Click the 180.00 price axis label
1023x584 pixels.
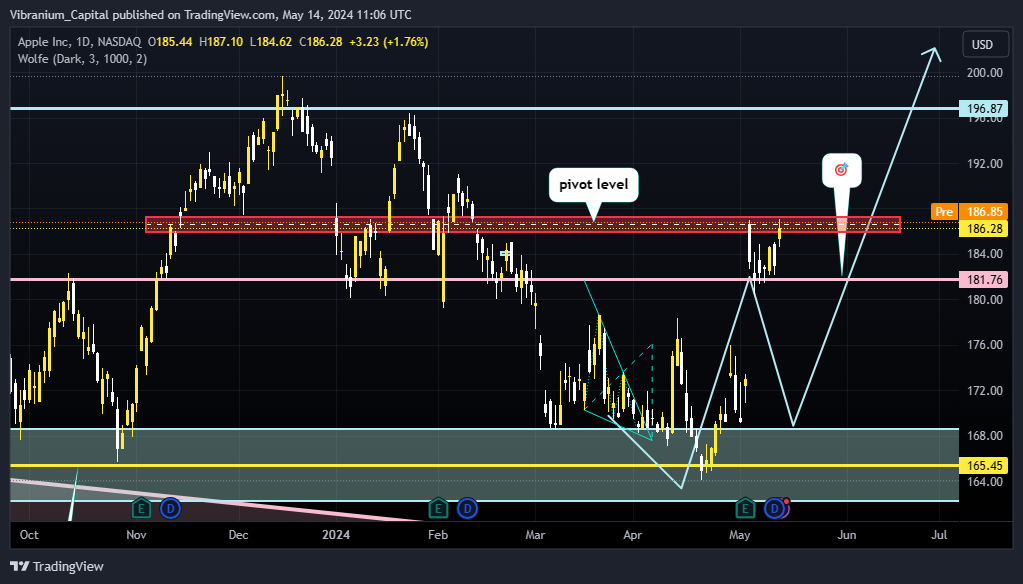coord(985,300)
